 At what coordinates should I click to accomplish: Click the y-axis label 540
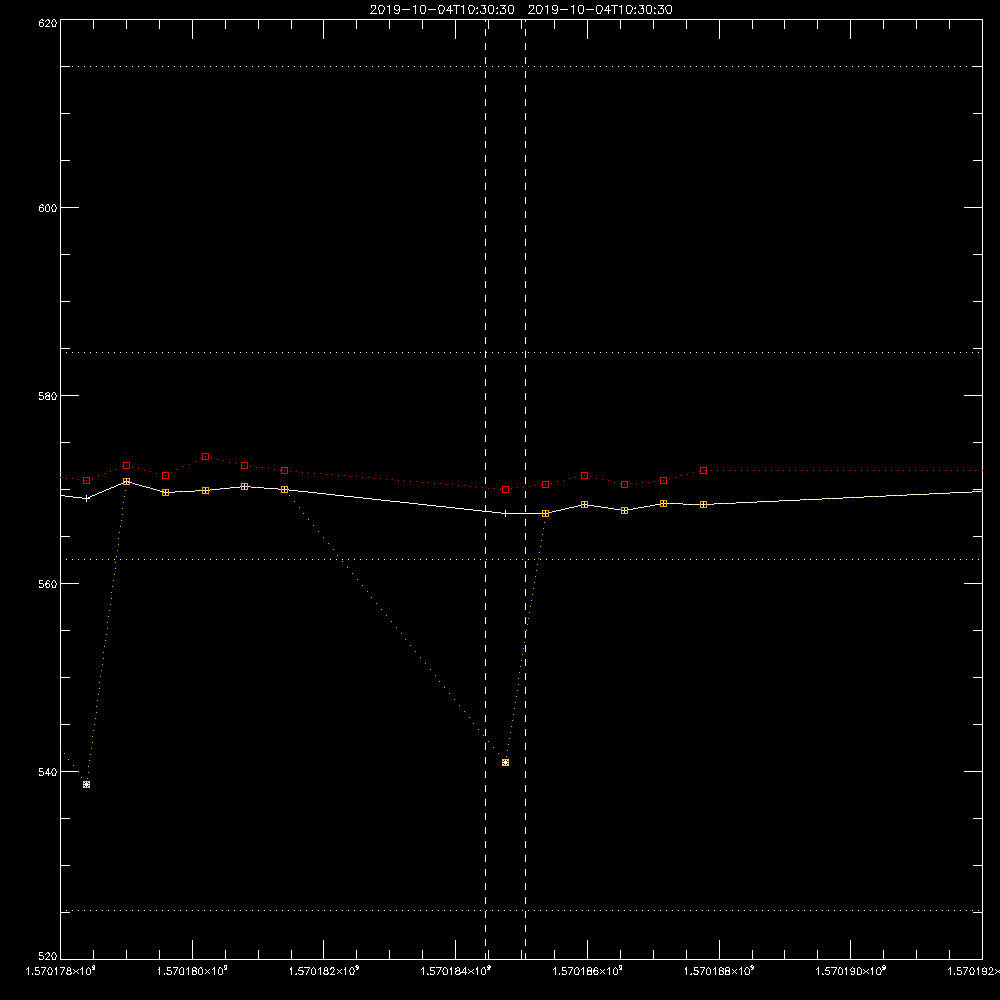click(48, 772)
